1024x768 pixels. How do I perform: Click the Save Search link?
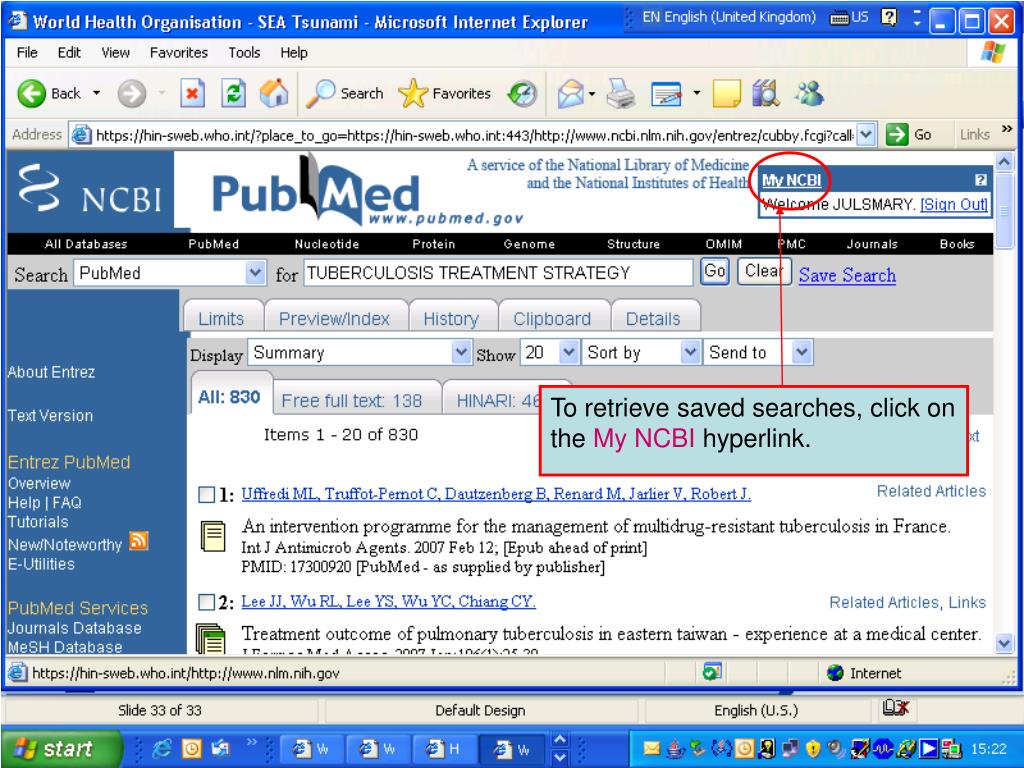847,275
